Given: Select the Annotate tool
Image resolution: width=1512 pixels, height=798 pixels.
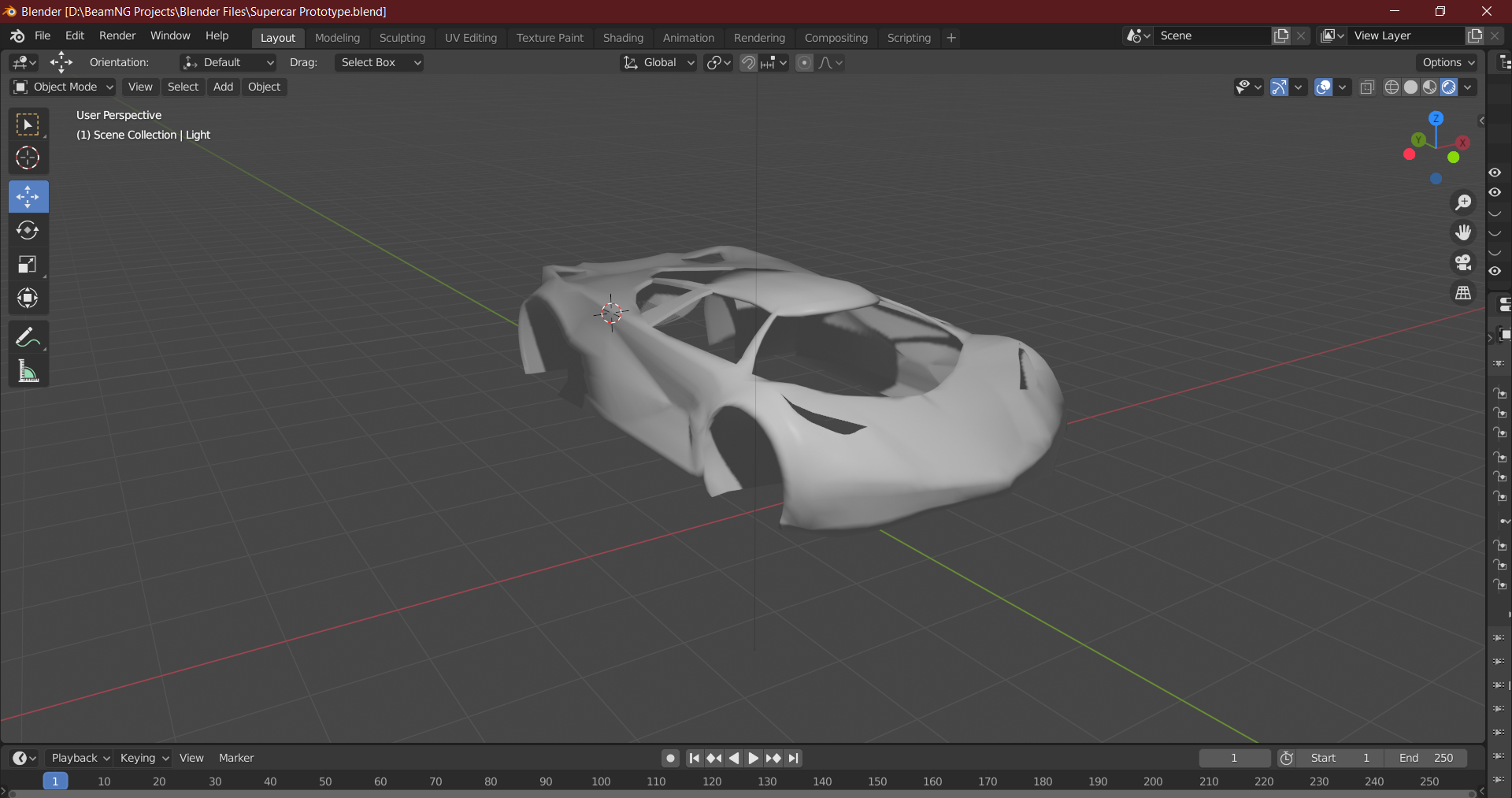Looking at the screenshot, I should (x=28, y=337).
